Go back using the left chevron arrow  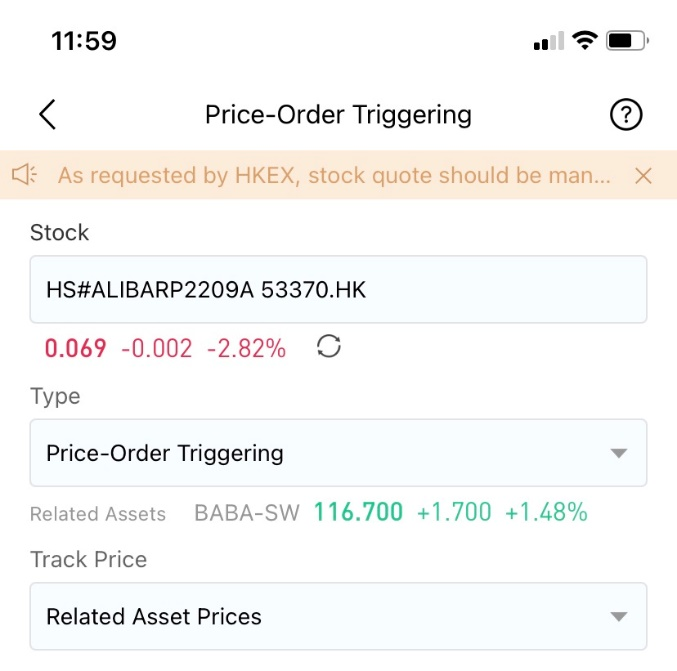click(47, 114)
